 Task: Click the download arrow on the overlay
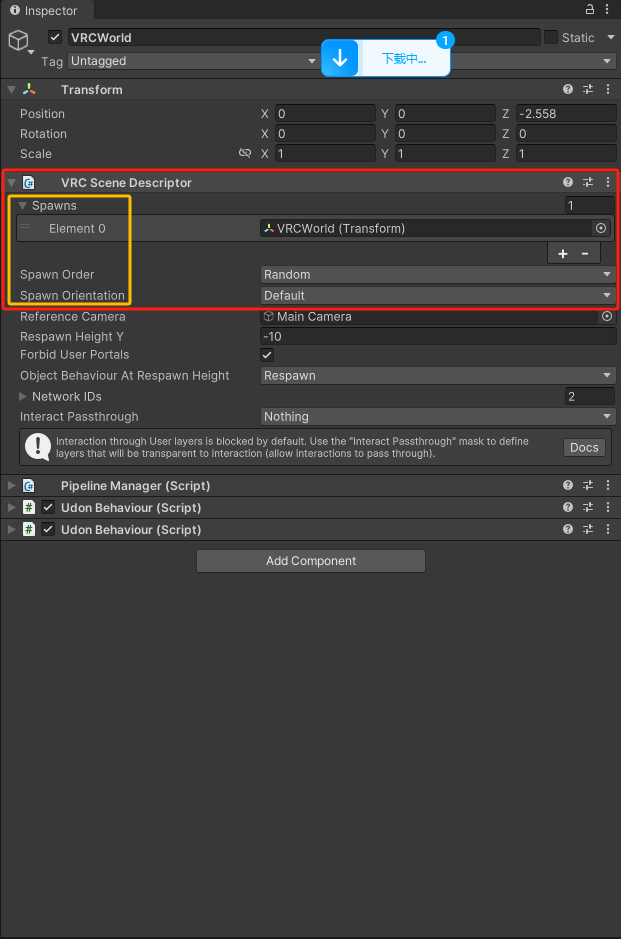pos(340,58)
